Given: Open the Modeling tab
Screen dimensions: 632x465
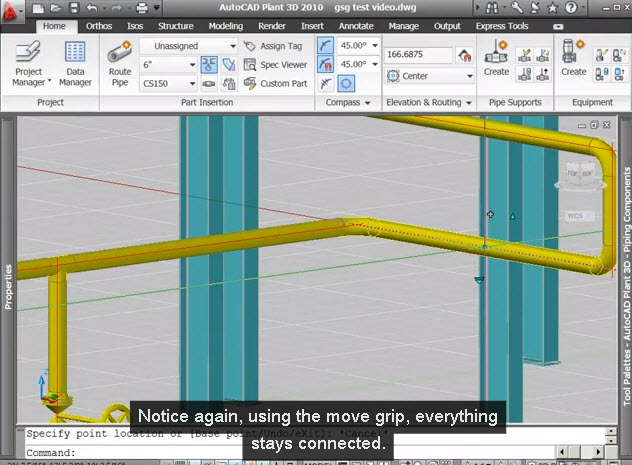Looking at the screenshot, I should coord(226,26).
